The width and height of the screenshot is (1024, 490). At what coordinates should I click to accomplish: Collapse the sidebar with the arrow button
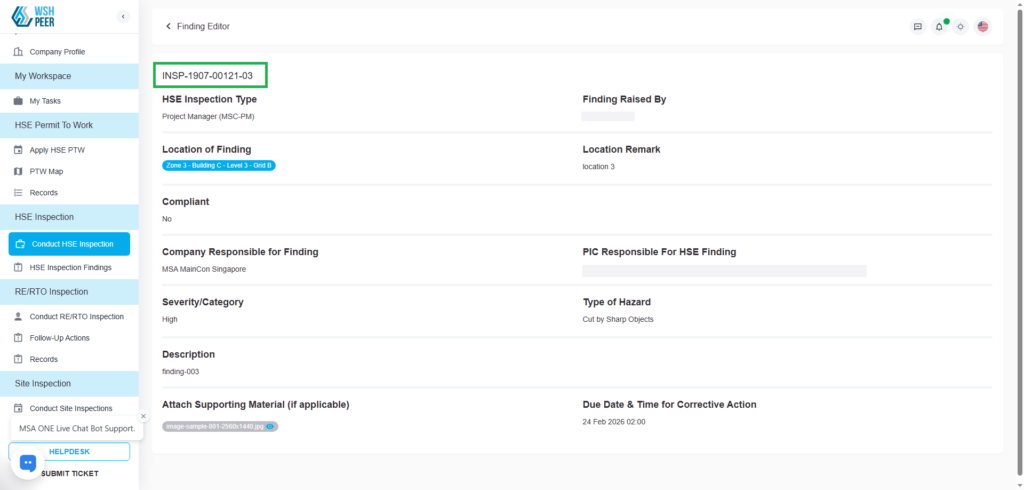123,16
